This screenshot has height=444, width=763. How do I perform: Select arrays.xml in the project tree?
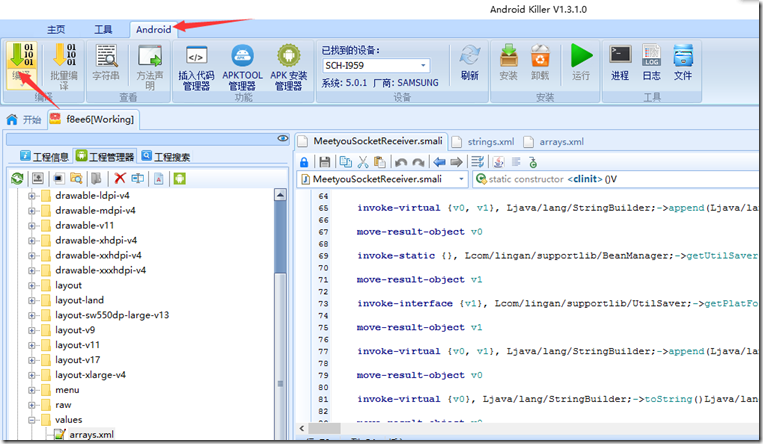point(91,434)
